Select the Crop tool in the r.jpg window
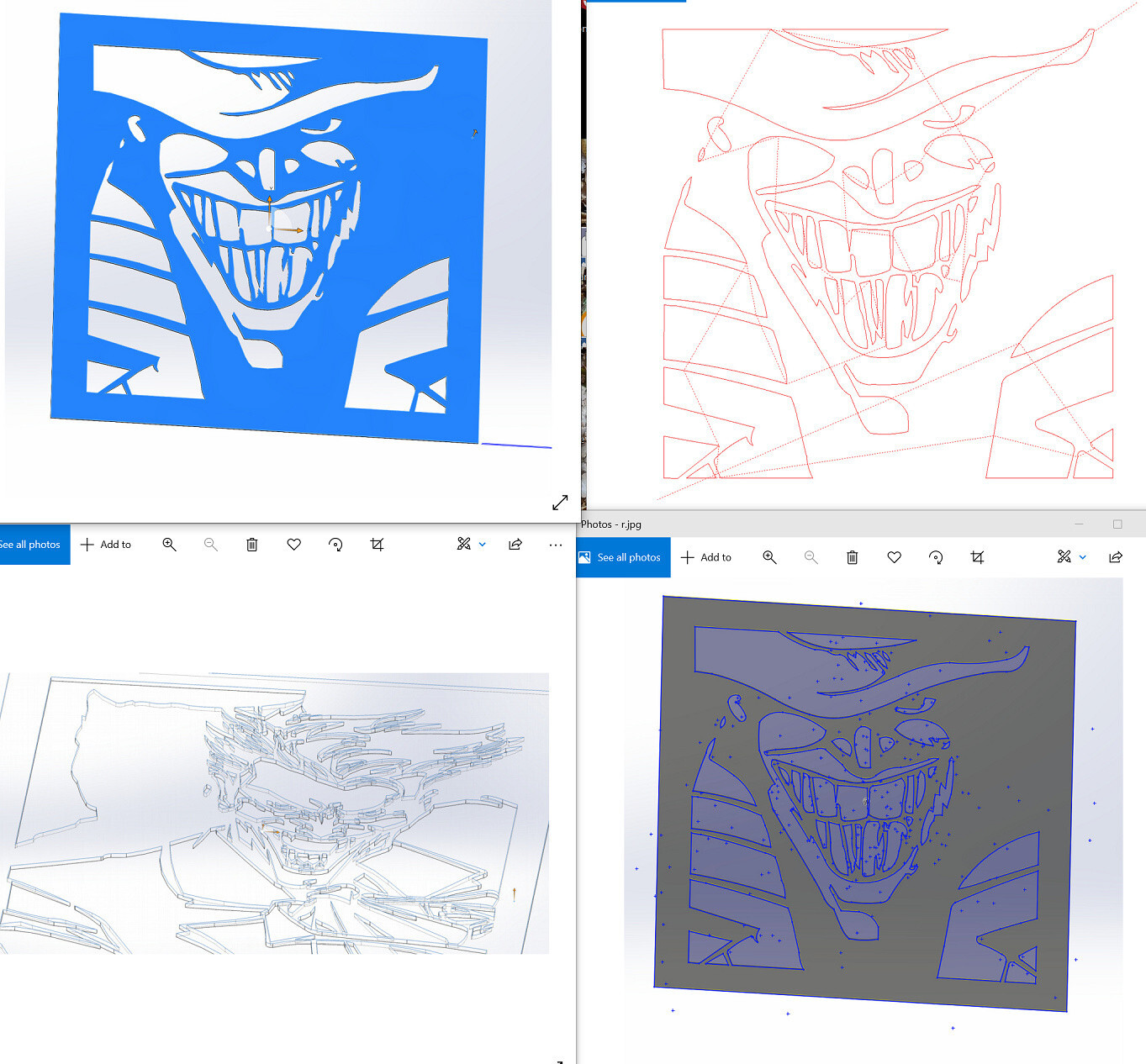 pyautogui.click(x=977, y=557)
